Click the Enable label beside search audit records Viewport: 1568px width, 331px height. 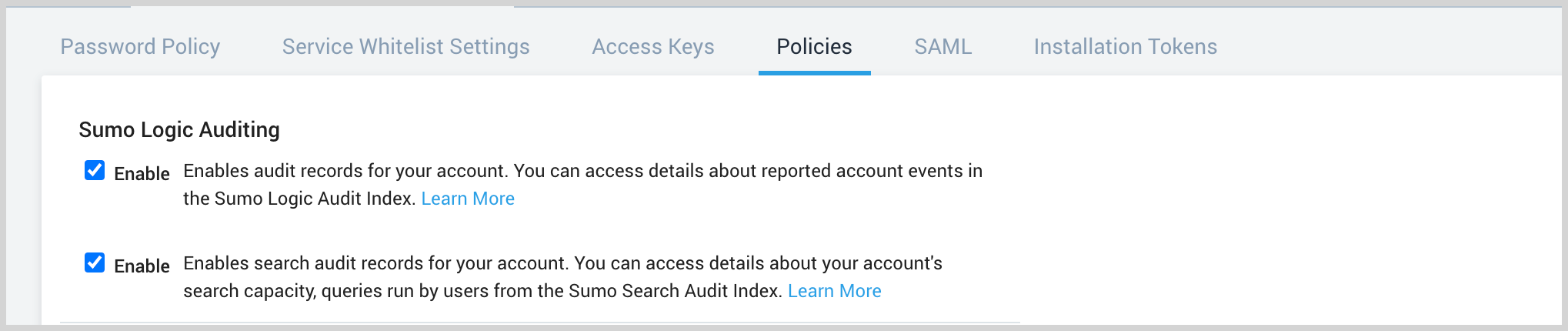point(142,266)
